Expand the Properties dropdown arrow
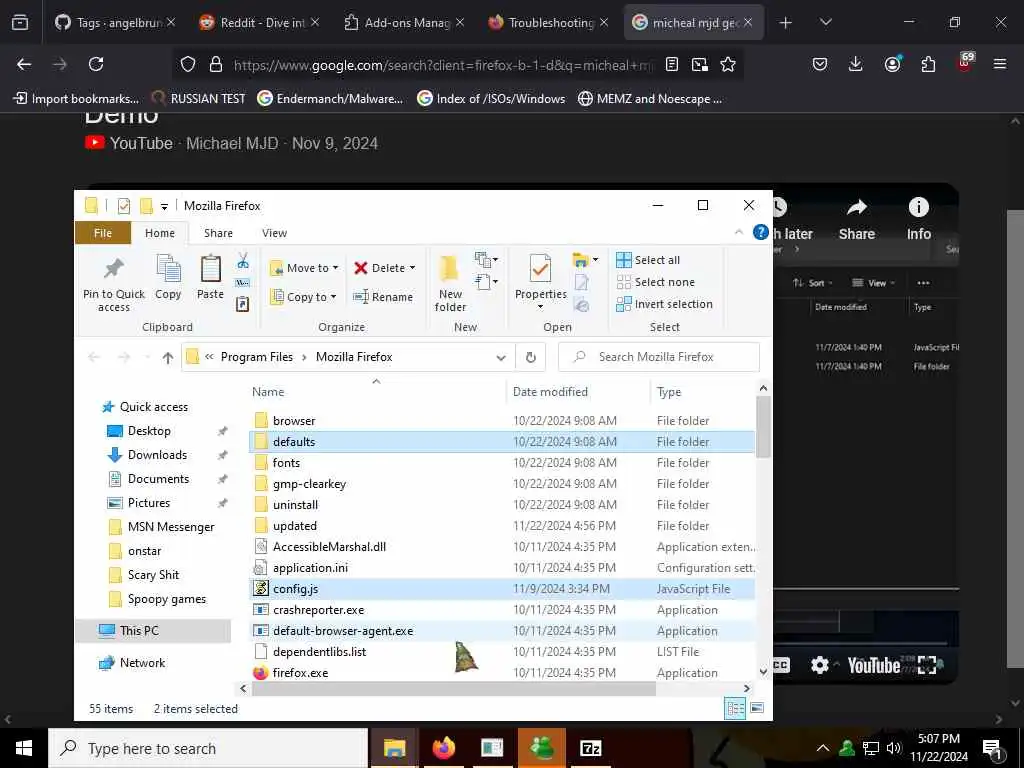Image resolution: width=1024 pixels, height=768 pixels. 540,307
